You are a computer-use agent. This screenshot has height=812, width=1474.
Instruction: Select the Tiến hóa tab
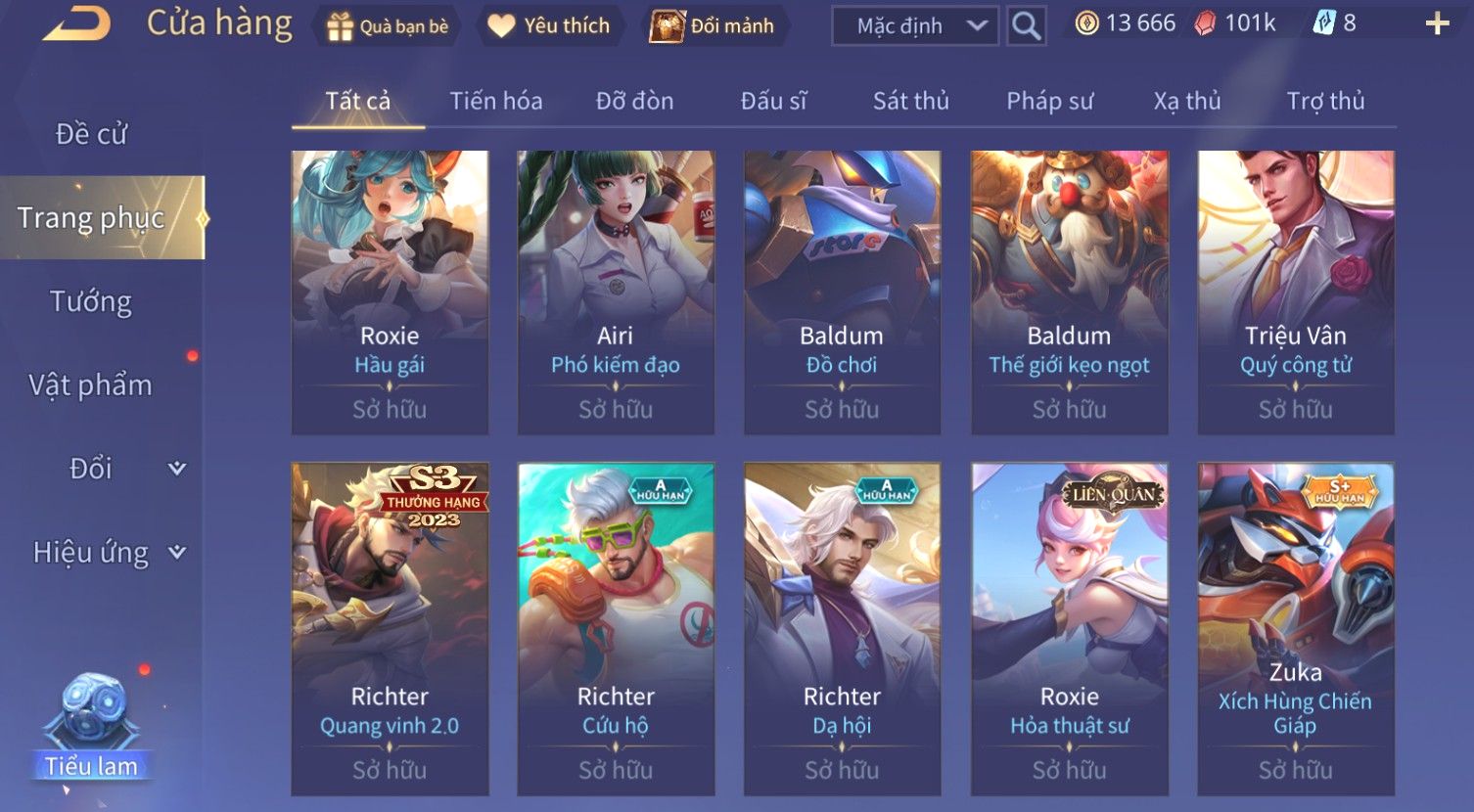tap(495, 101)
